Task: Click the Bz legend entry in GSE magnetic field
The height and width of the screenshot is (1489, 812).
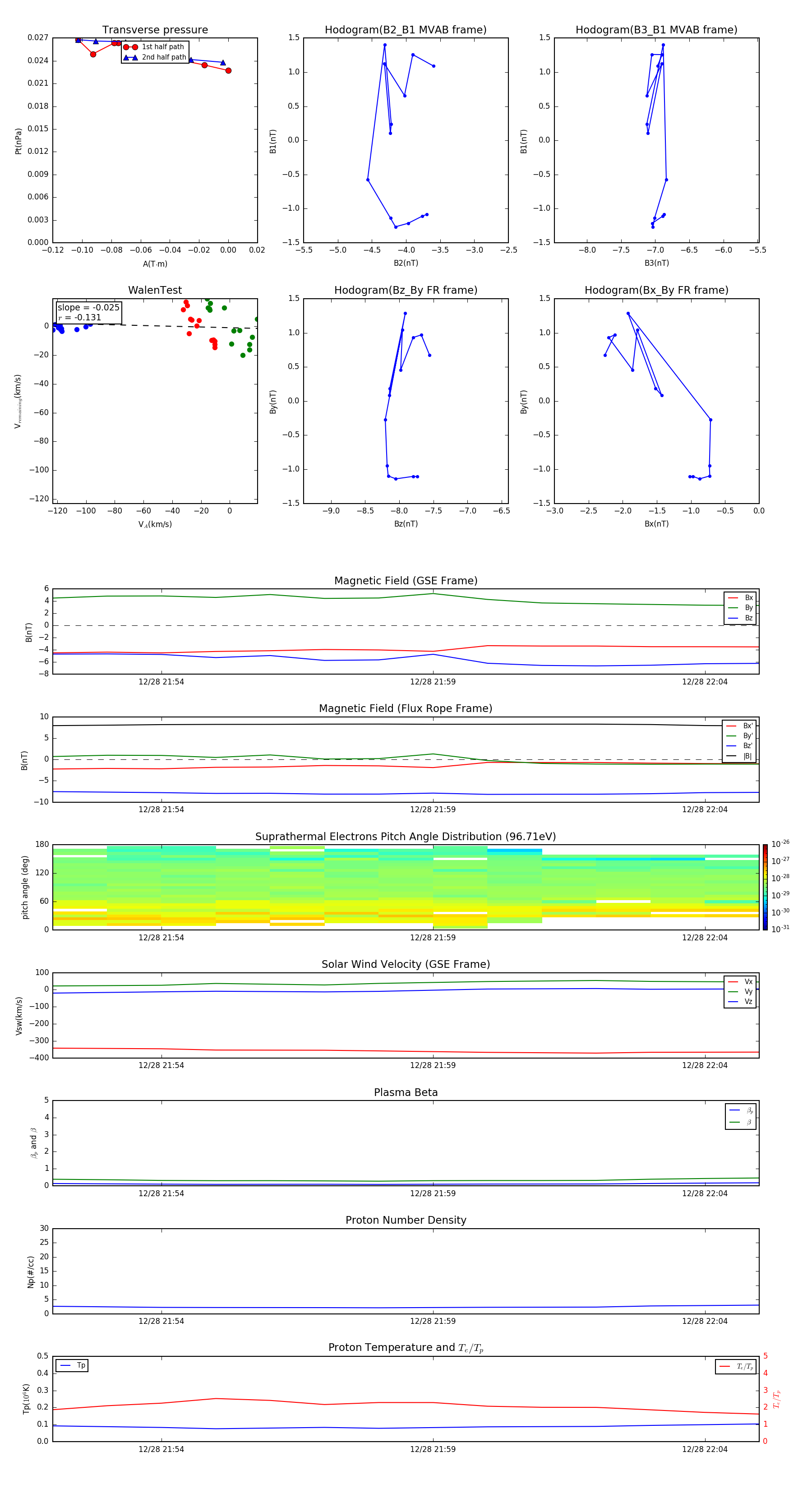Action: tap(740, 618)
